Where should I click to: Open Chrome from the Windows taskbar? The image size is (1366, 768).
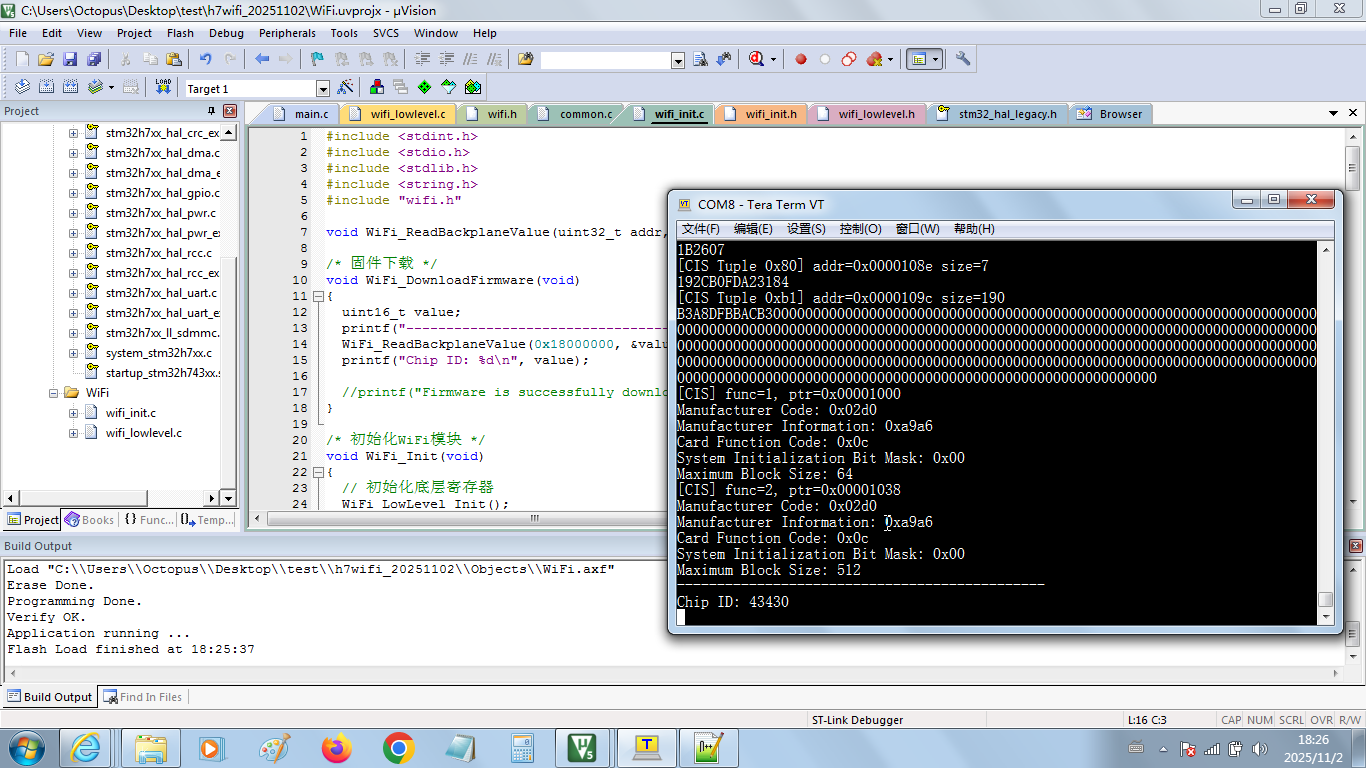pyautogui.click(x=398, y=747)
